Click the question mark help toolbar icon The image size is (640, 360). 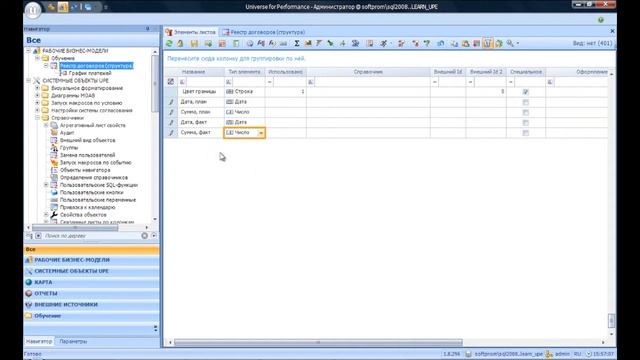427,43
